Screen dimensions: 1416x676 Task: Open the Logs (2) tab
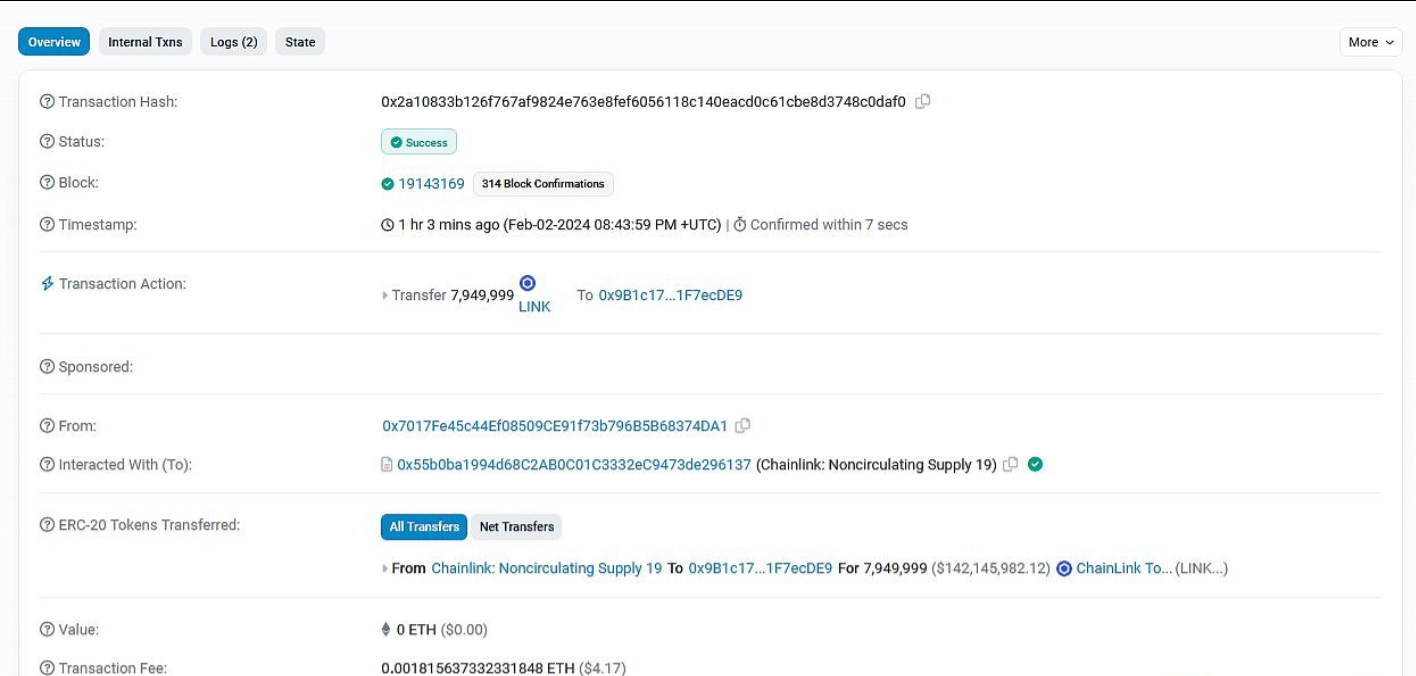pyautogui.click(x=234, y=42)
